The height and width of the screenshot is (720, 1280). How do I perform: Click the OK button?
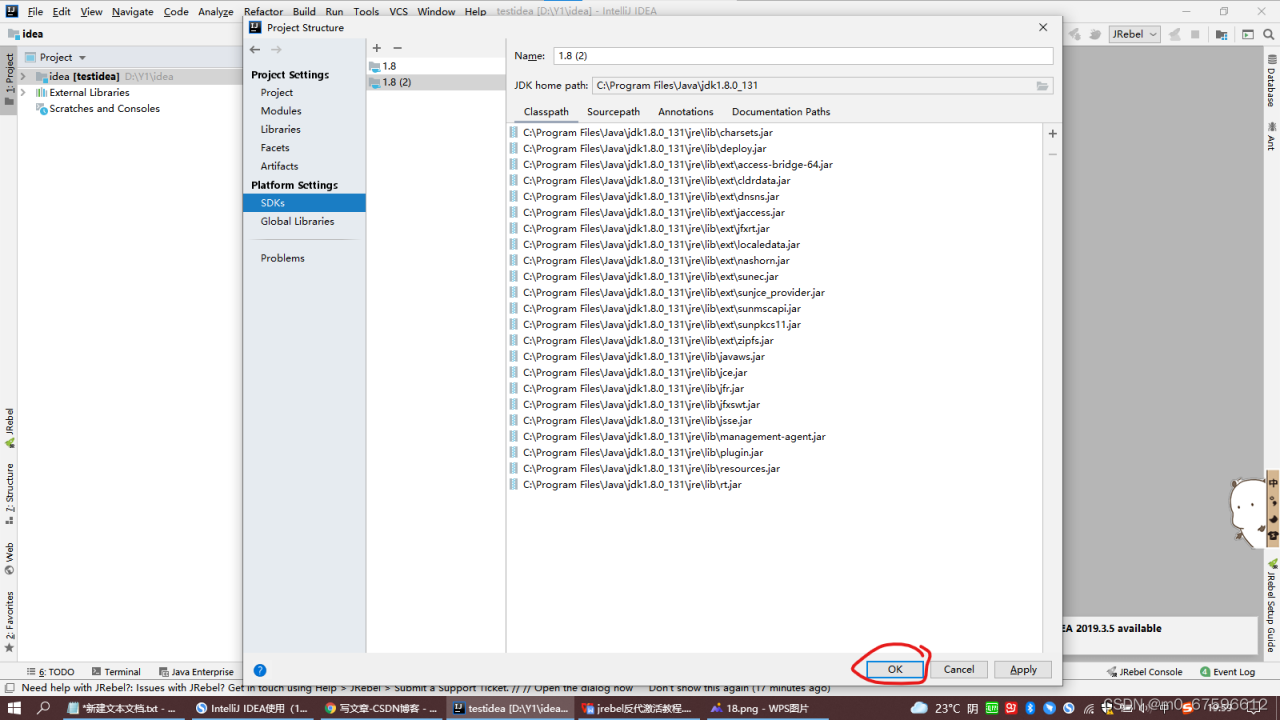(895, 670)
